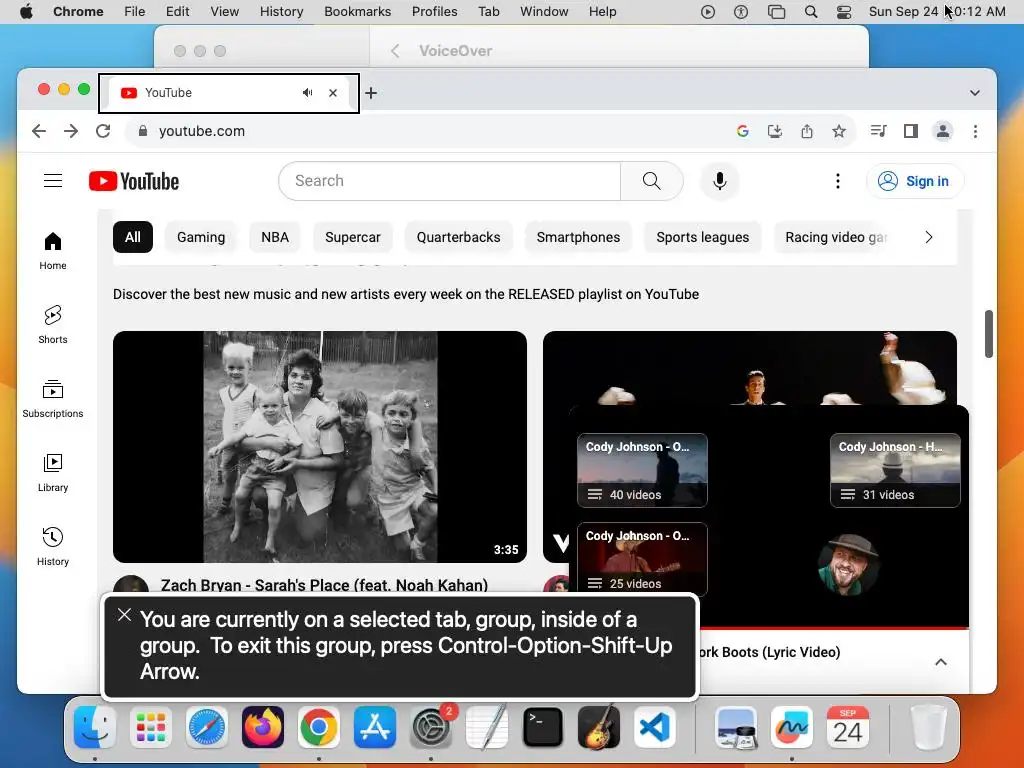Open Terminal from the Dock

tap(543, 727)
